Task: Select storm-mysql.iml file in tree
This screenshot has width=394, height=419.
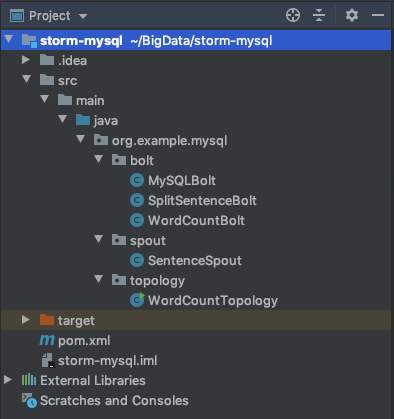Action: [x=107, y=361]
